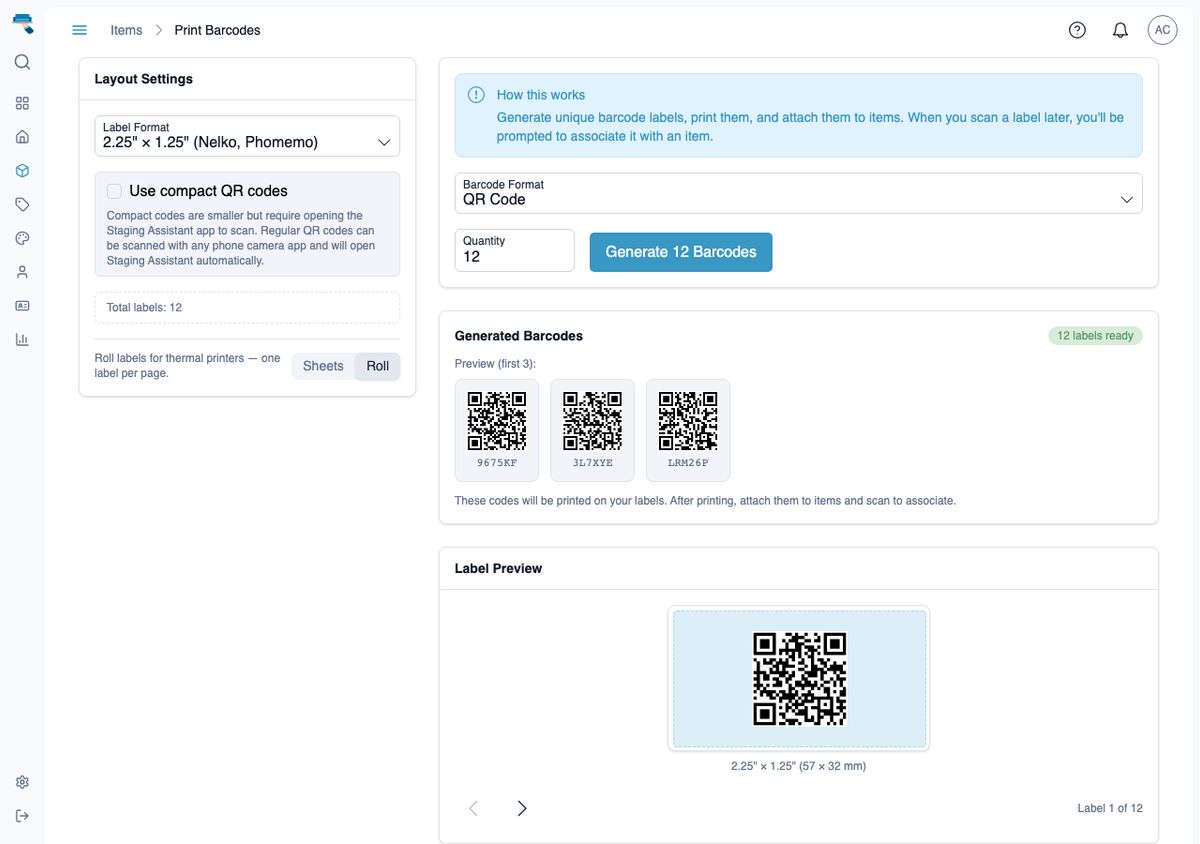Open the help question mark icon

pyautogui.click(x=1077, y=30)
